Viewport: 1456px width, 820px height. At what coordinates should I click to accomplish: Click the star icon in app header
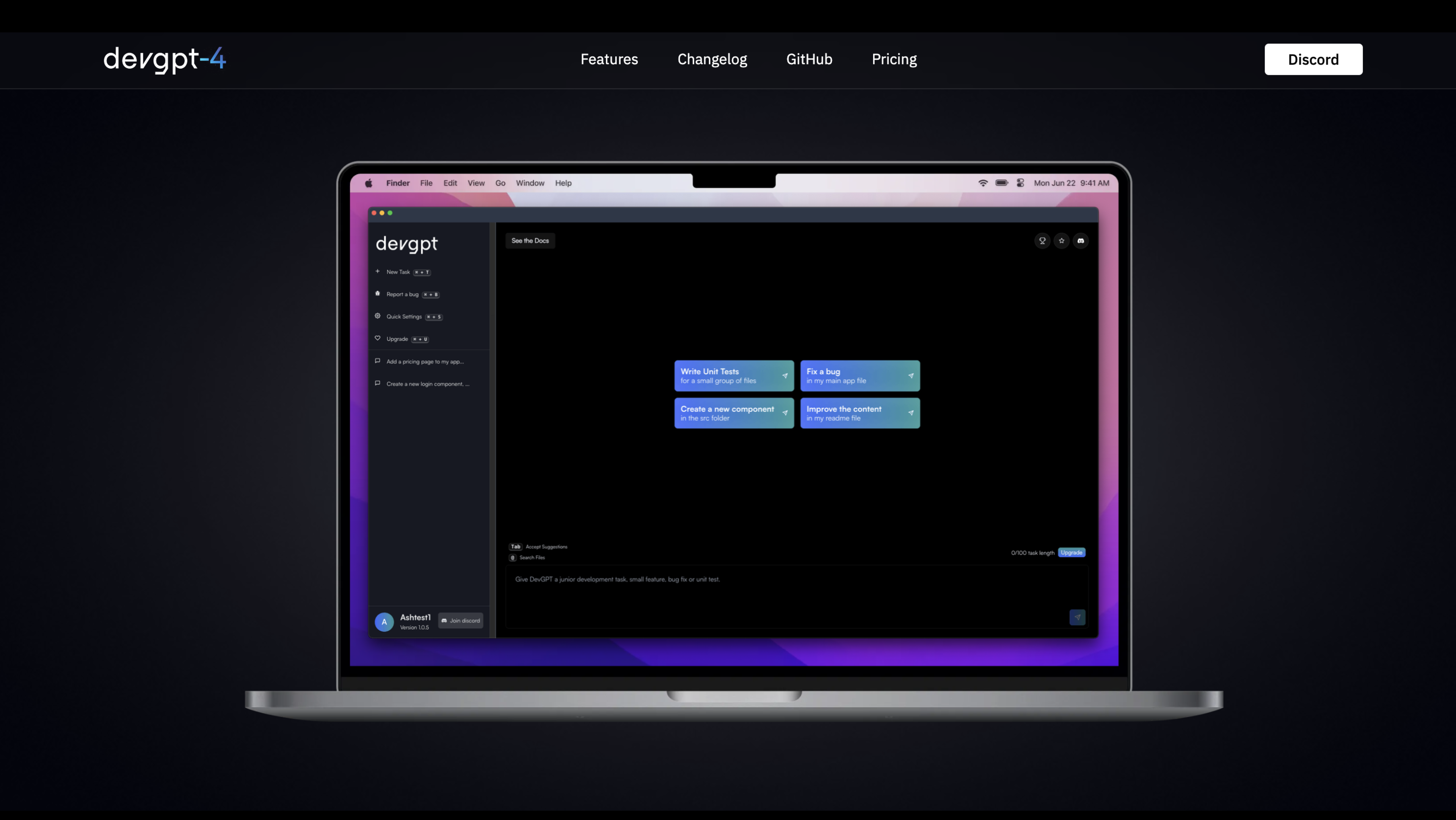1062,241
